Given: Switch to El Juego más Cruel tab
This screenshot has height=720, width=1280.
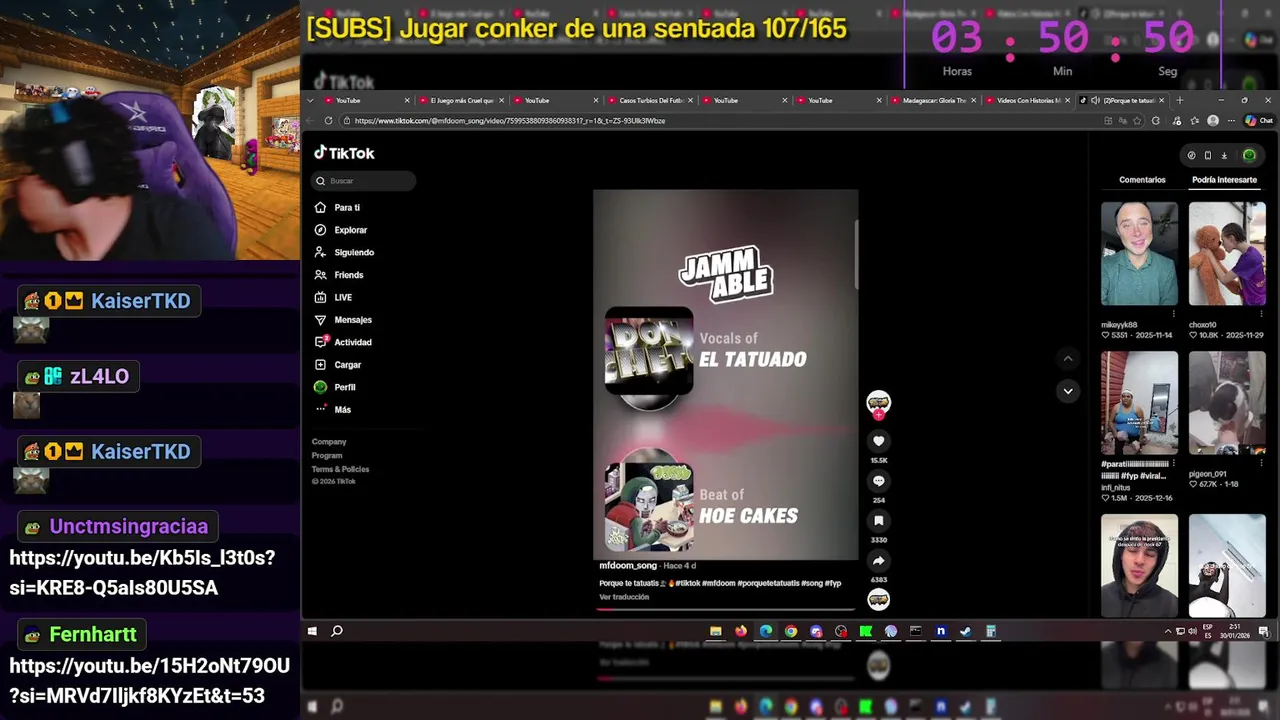Looking at the screenshot, I should (462, 100).
